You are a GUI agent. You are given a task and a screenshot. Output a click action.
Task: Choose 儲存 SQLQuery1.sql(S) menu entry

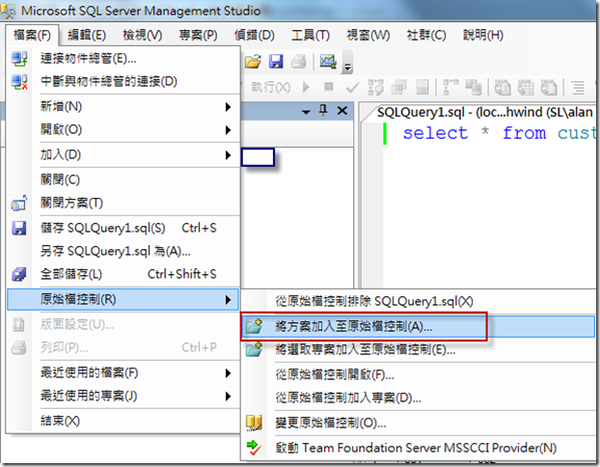[123, 228]
